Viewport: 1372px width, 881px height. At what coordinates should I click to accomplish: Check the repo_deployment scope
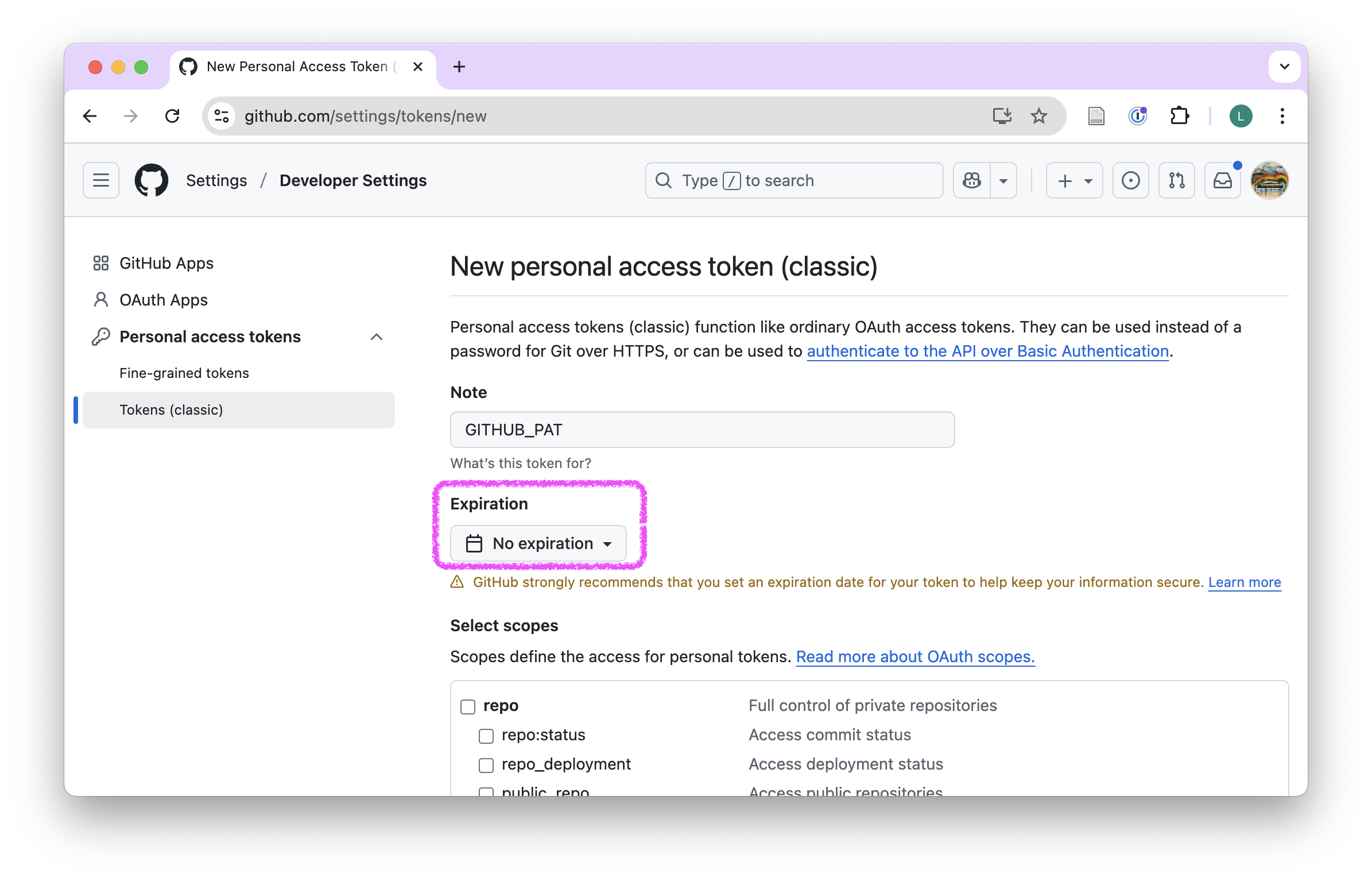point(486,765)
